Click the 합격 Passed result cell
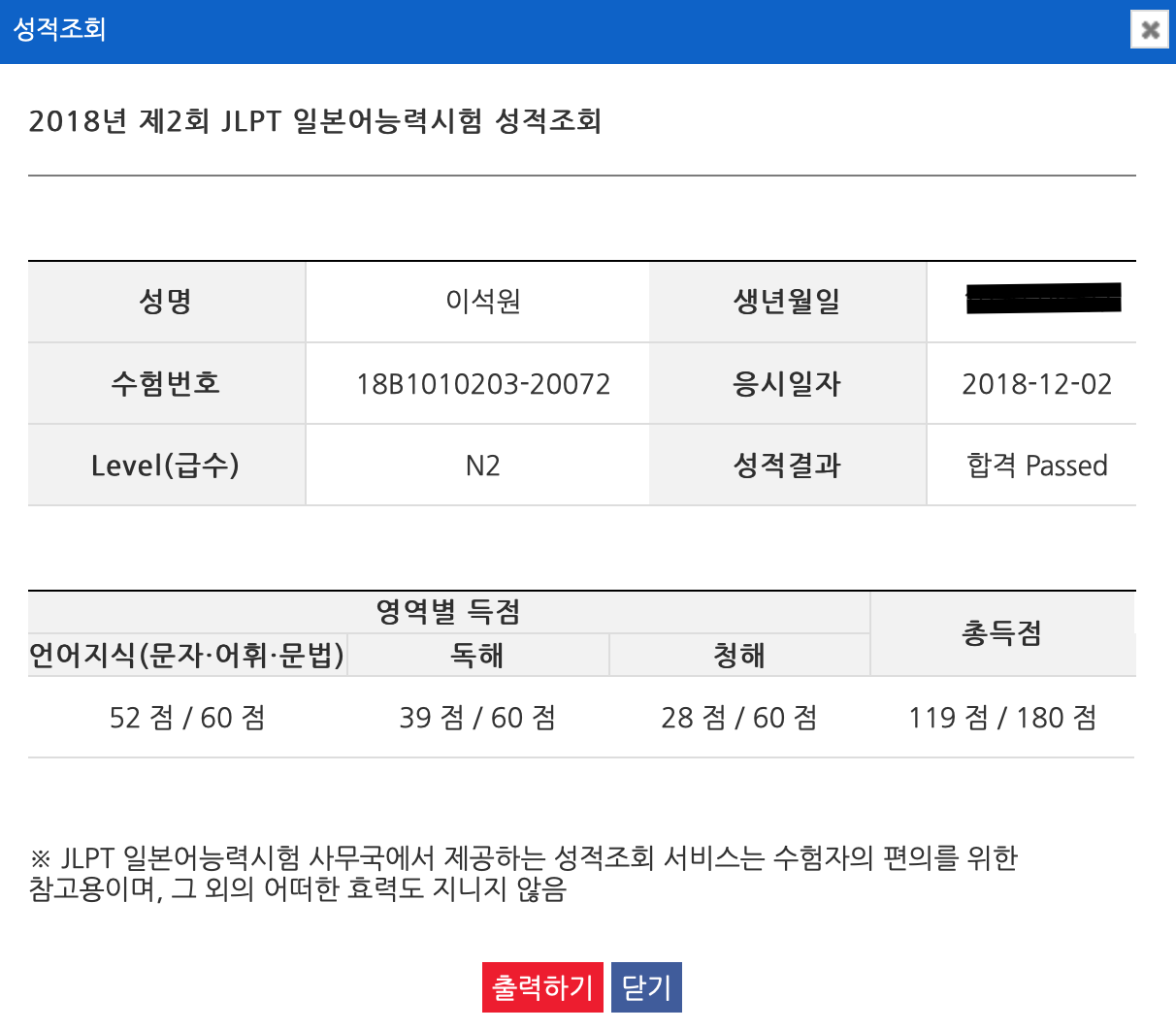The image size is (1176, 1030). pos(1036,466)
